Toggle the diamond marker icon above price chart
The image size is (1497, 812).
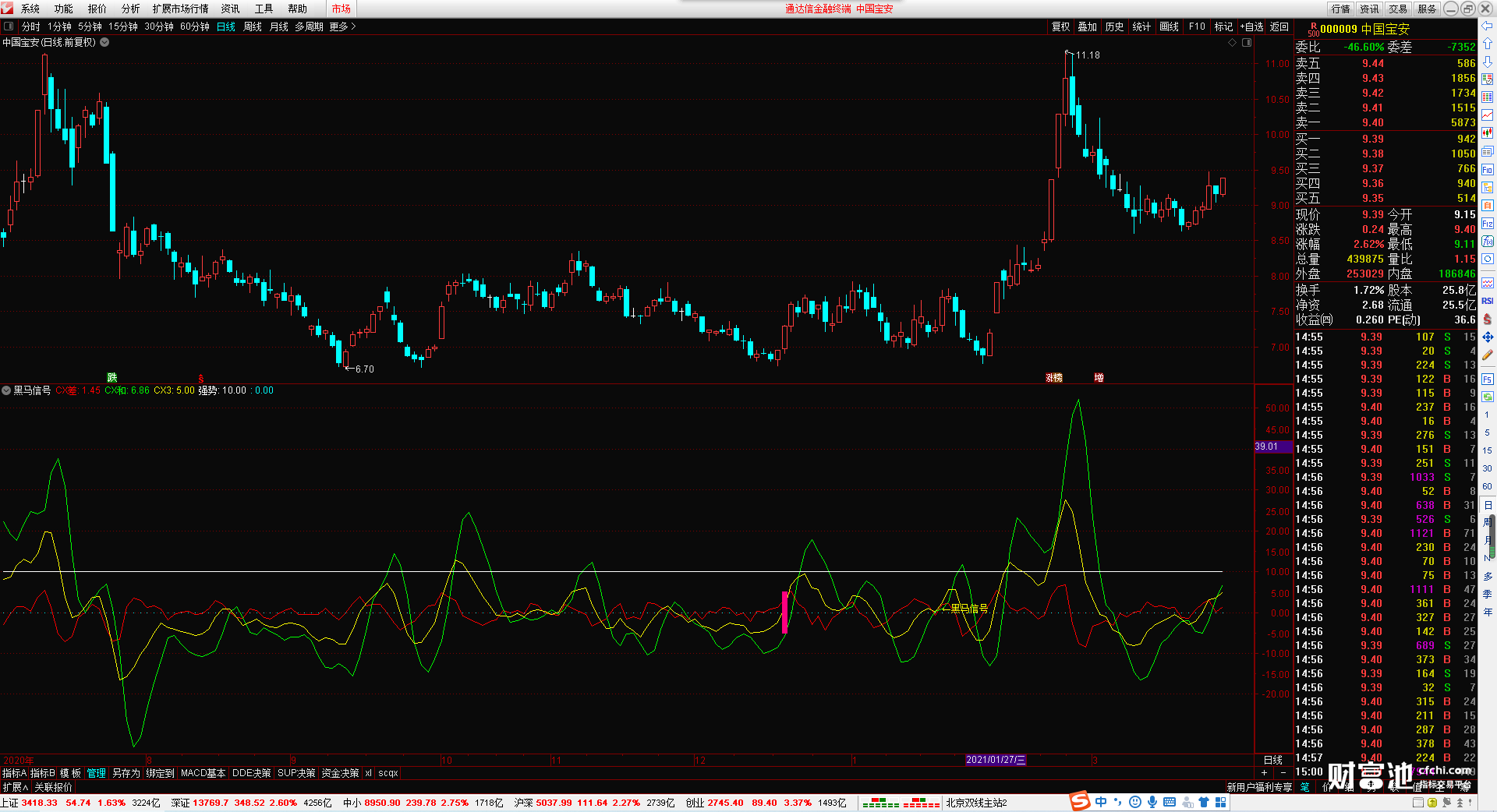click(1233, 43)
